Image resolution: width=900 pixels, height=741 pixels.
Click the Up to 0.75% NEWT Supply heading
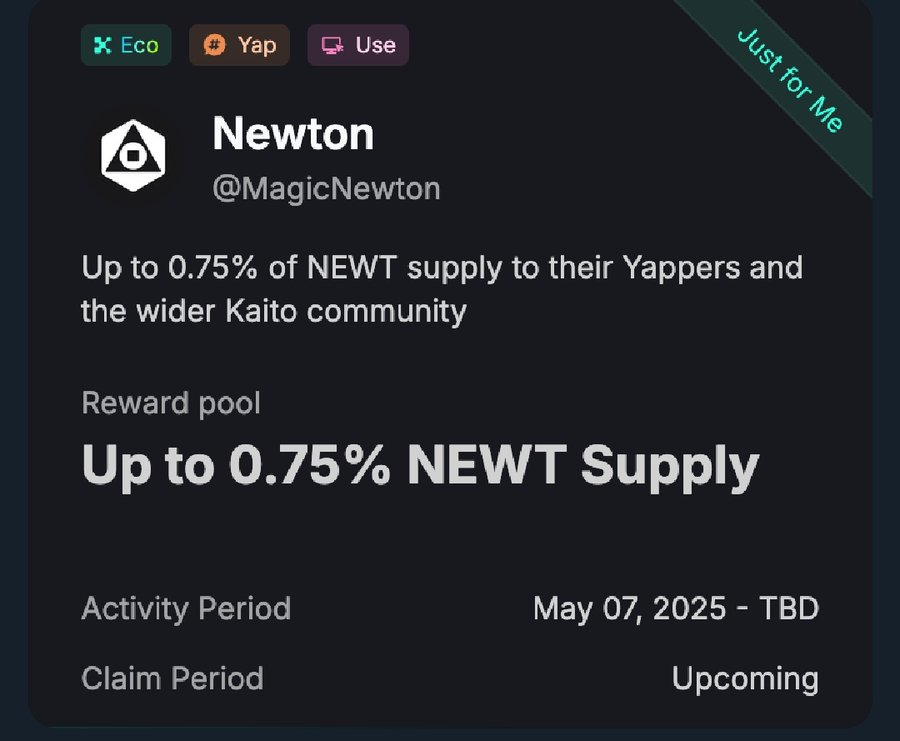click(421, 466)
